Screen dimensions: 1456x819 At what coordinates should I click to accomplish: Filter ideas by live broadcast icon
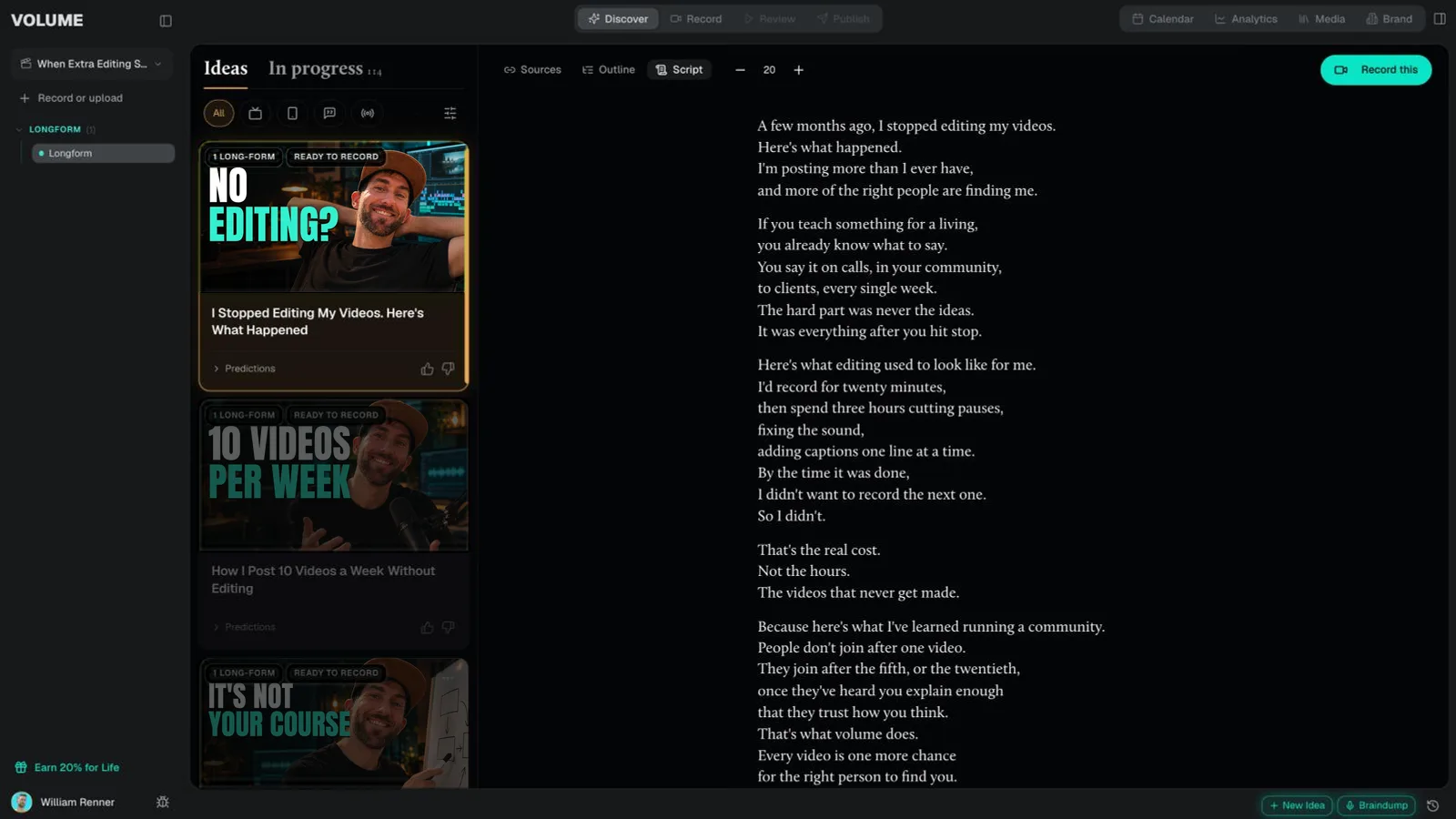368,113
